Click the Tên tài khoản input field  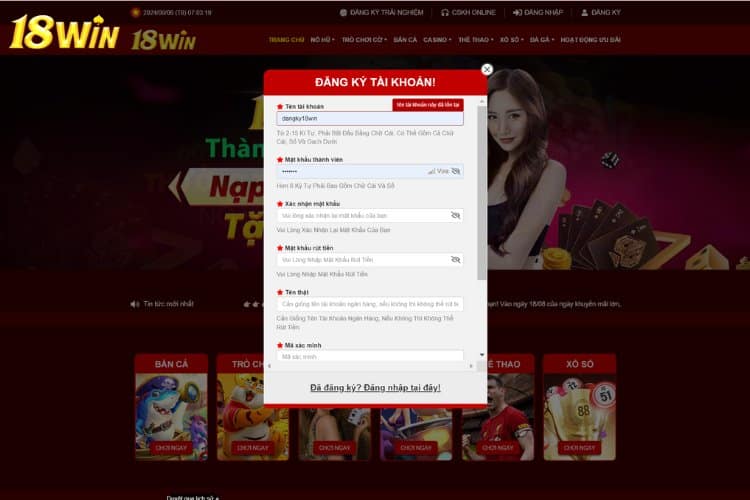coord(370,118)
